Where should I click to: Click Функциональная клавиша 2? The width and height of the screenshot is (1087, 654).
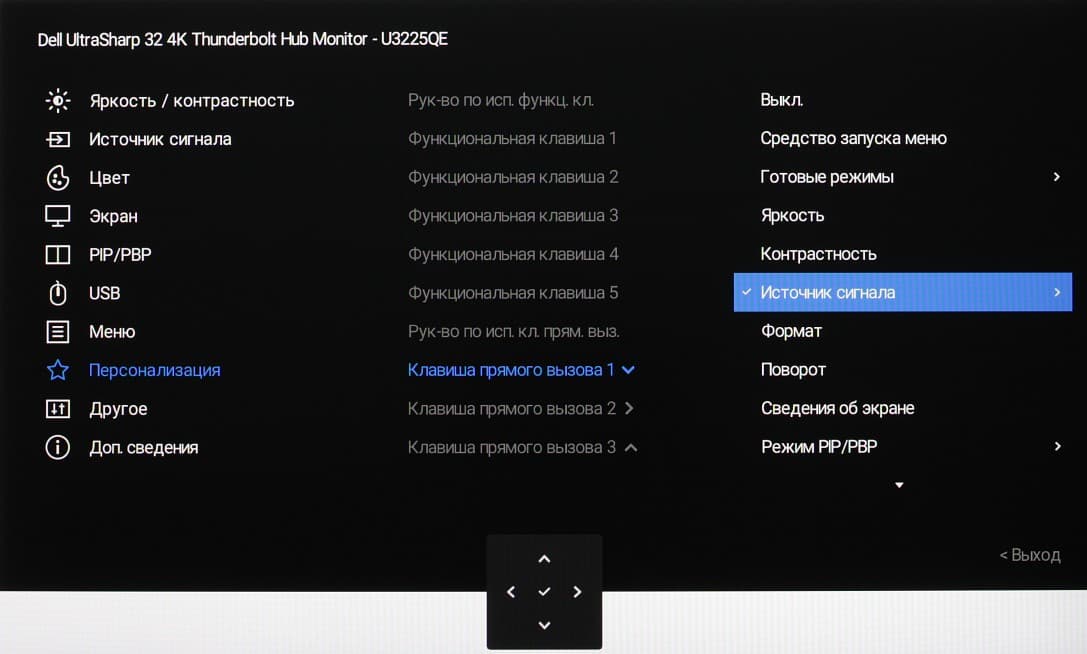click(513, 177)
